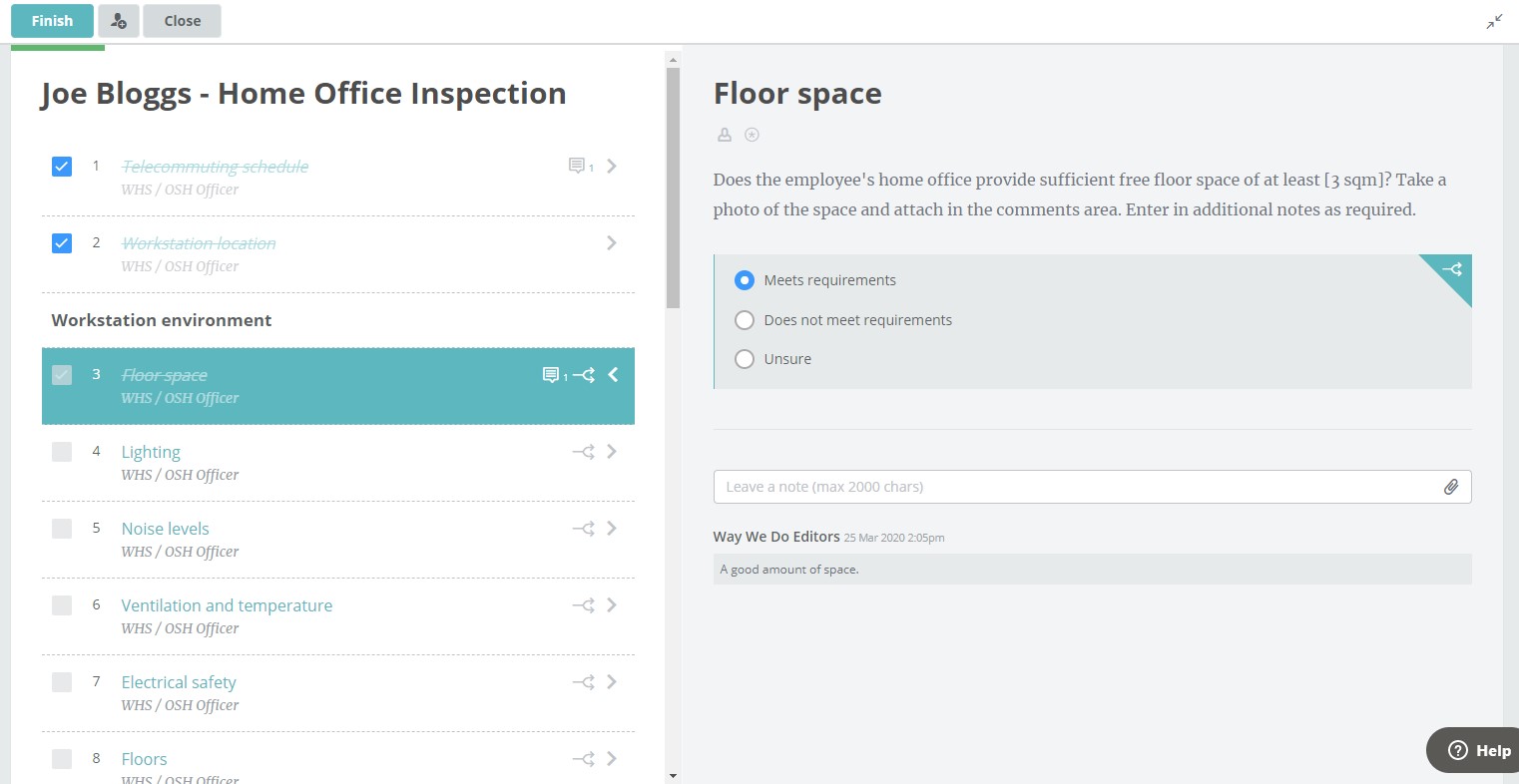Screen dimensions: 1519x784
Task: Open the Help button at bottom right
Action: coord(1474,750)
